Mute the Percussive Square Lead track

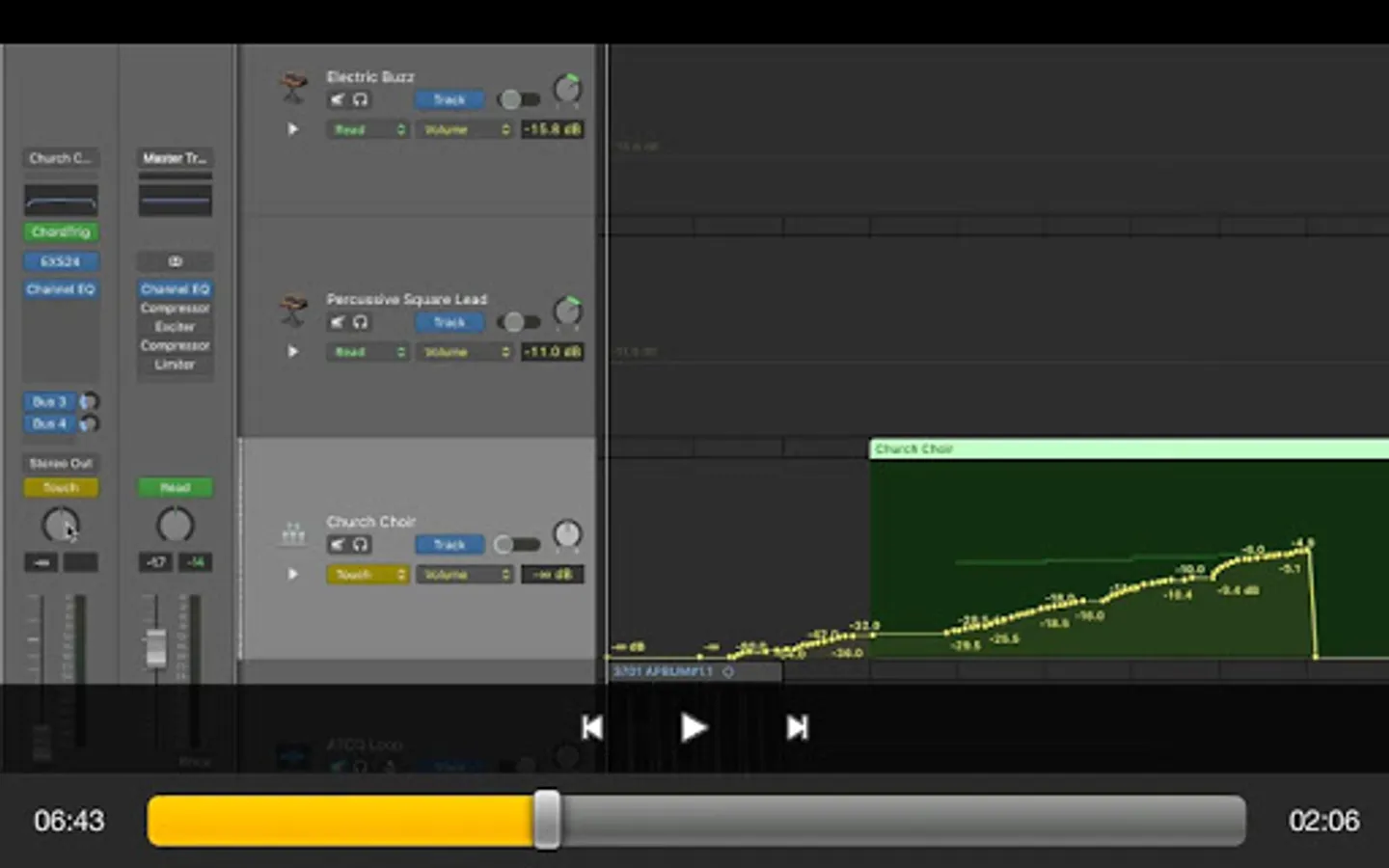(x=338, y=322)
